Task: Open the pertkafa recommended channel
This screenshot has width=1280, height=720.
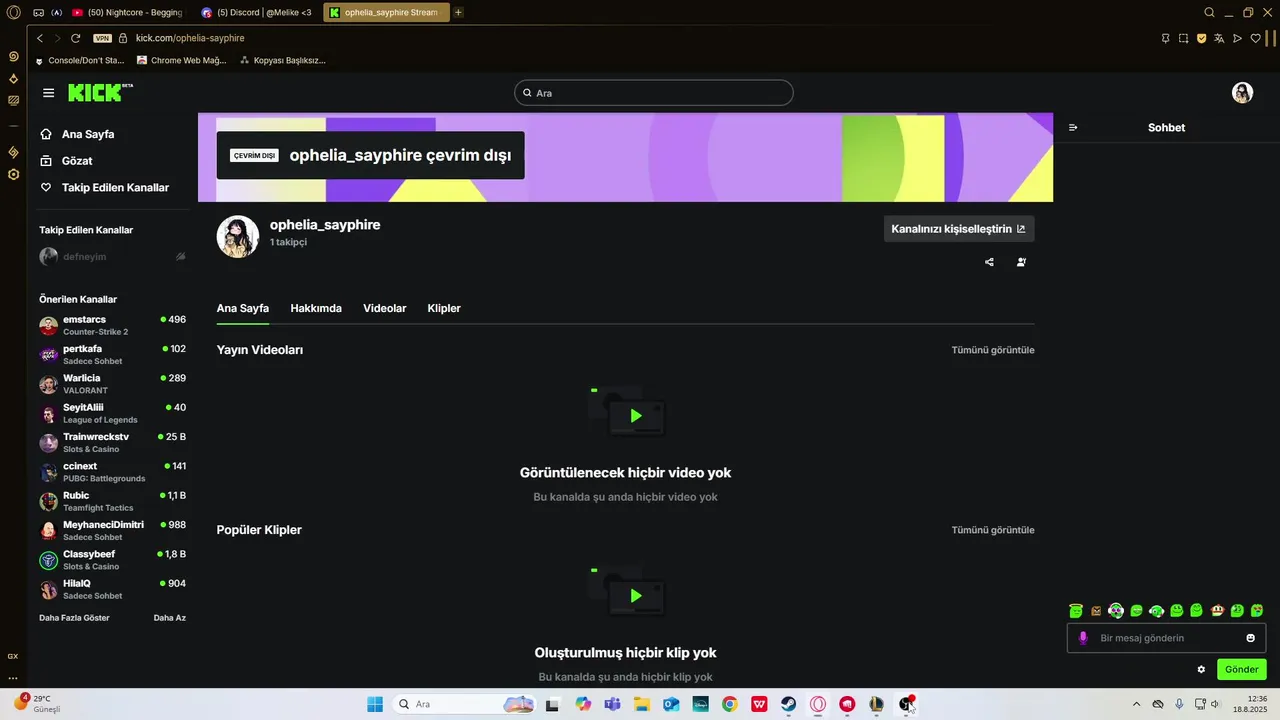Action: click(113, 355)
